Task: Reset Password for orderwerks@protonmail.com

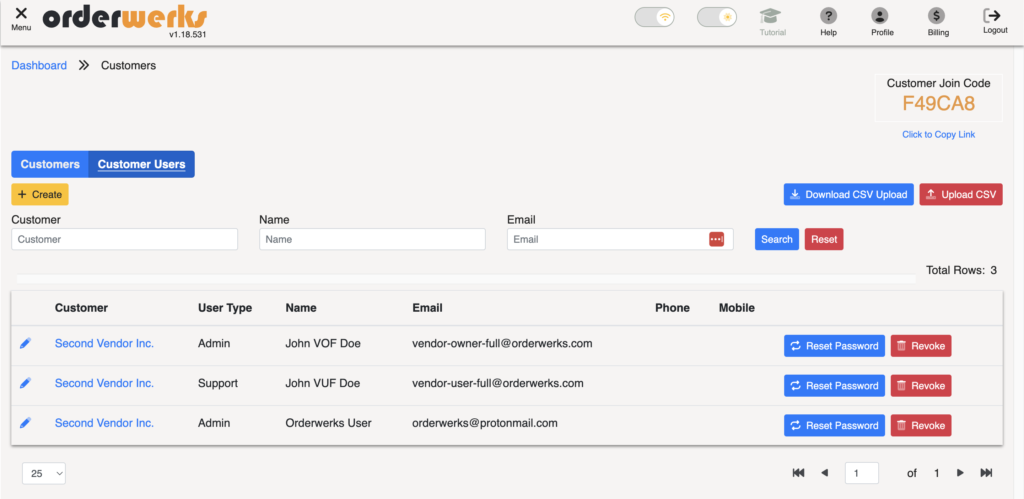Action: tap(834, 426)
